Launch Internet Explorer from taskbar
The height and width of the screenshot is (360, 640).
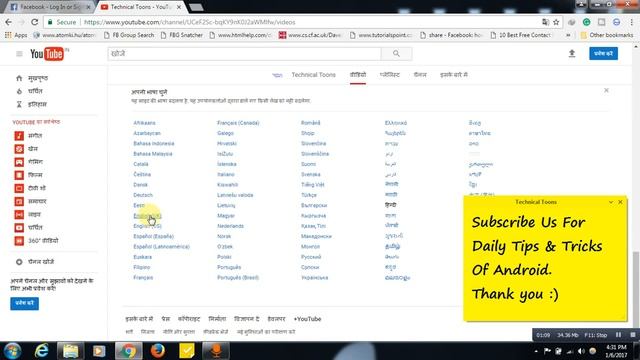(x=41, y=351)
